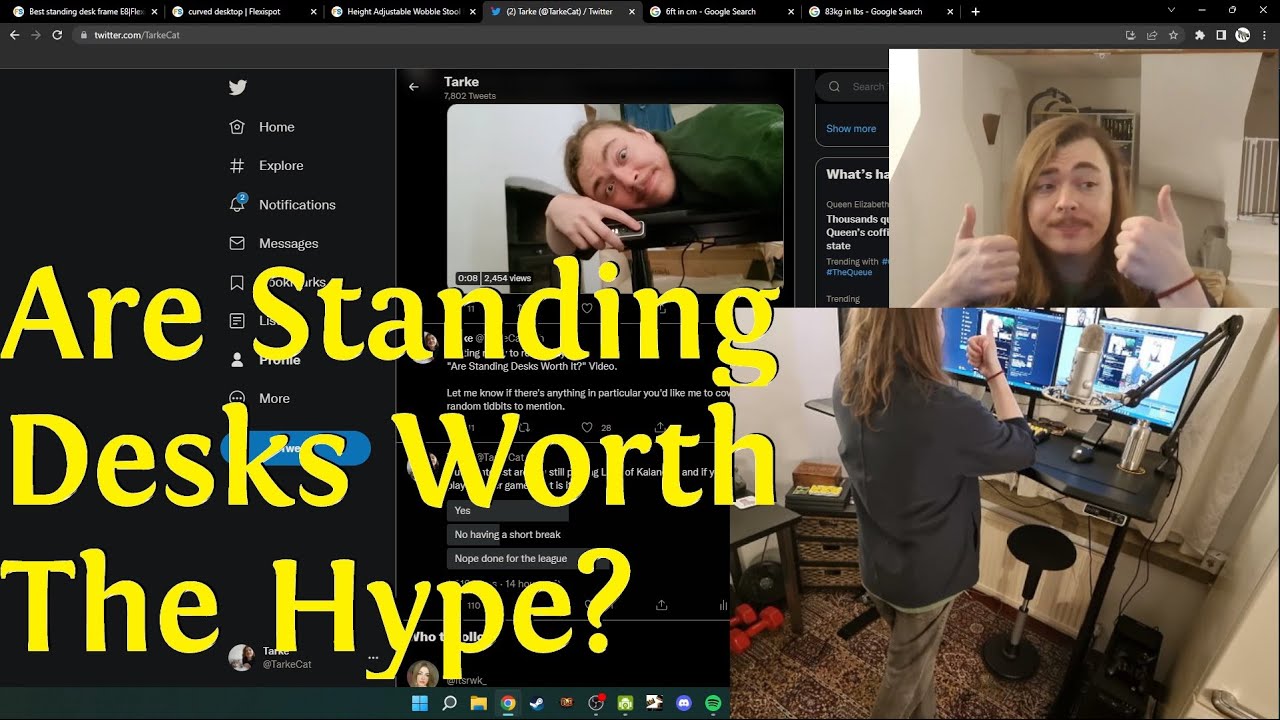The image size is (1280, 720).
Task: Select the Yes poll option
Action: pyautogui.click(x=507, y=510)
